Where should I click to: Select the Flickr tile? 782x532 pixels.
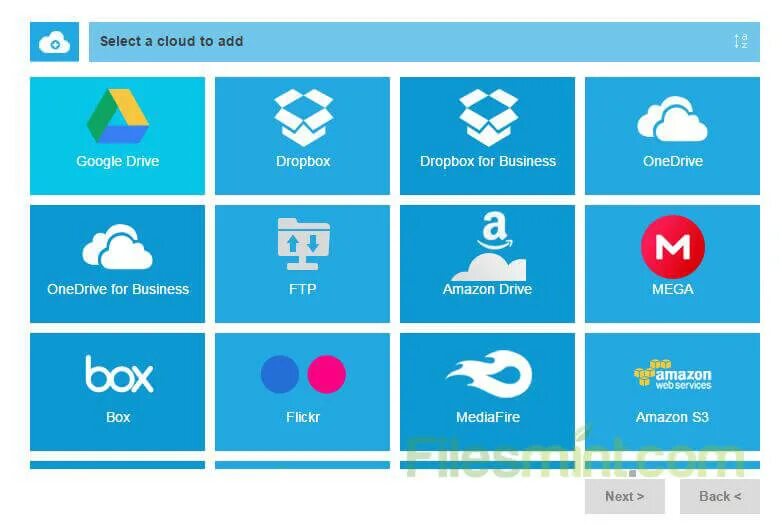(302, 392)
